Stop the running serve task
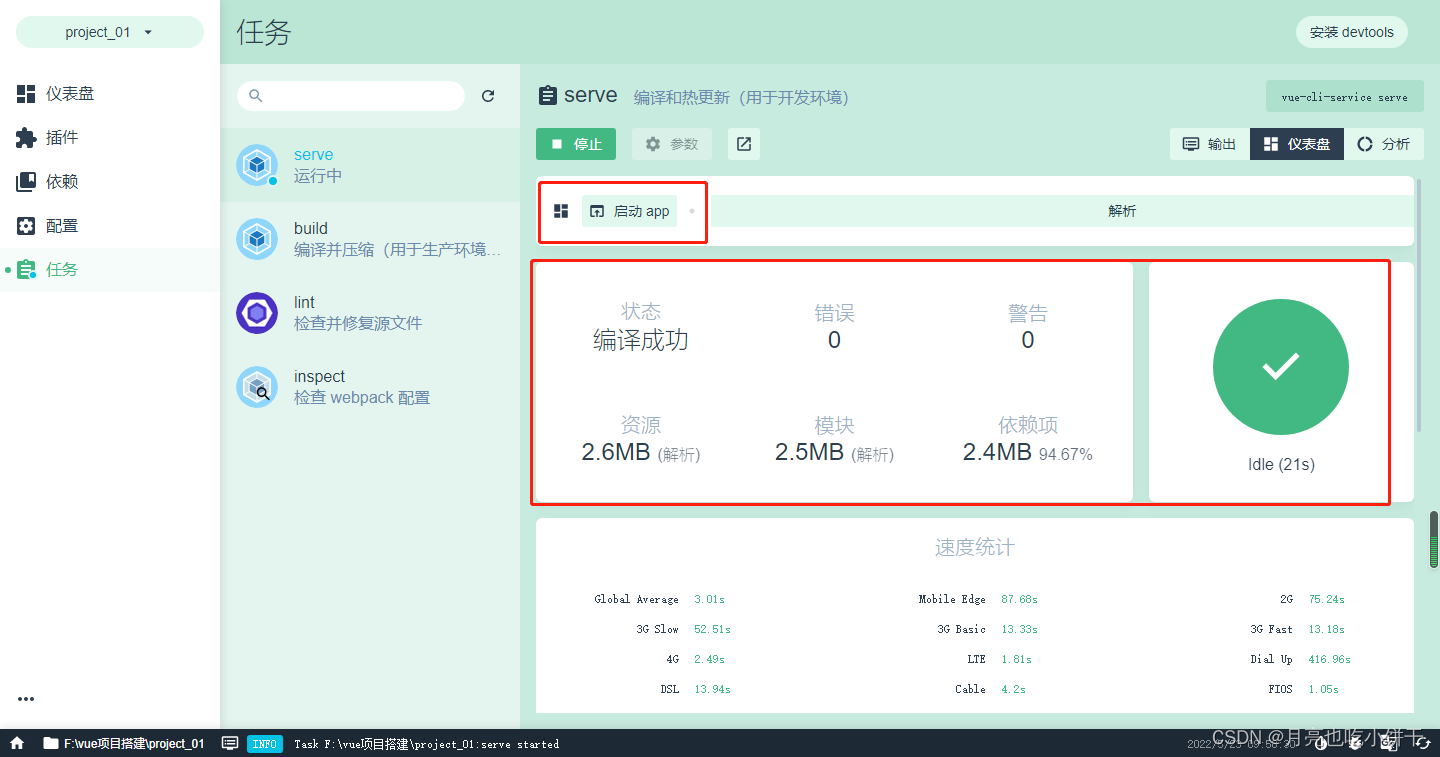Viewport: 1440px width, 757px height. click(x=576, y=144)
